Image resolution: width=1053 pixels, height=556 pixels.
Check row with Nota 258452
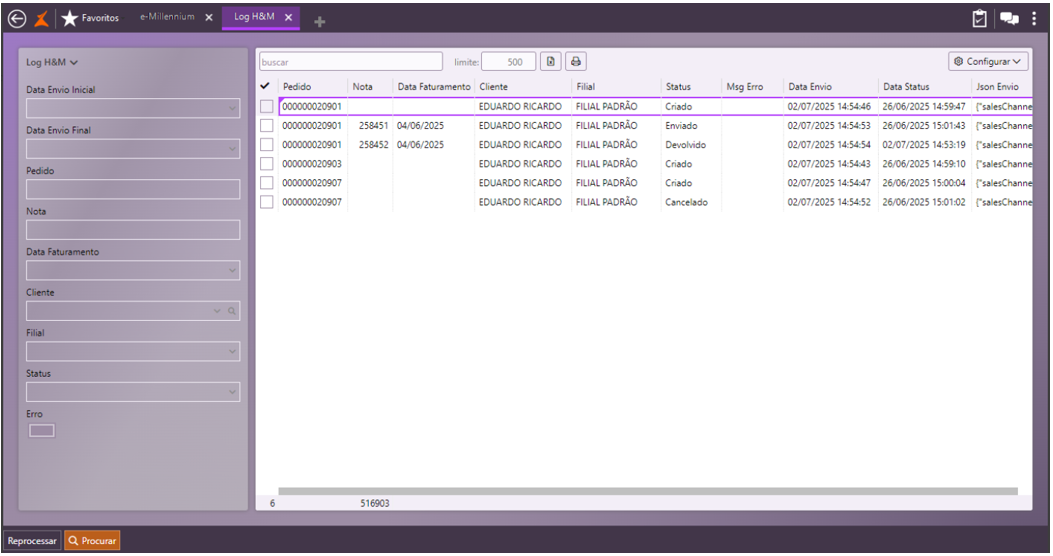pyautogui.click(x=267, y=144)
